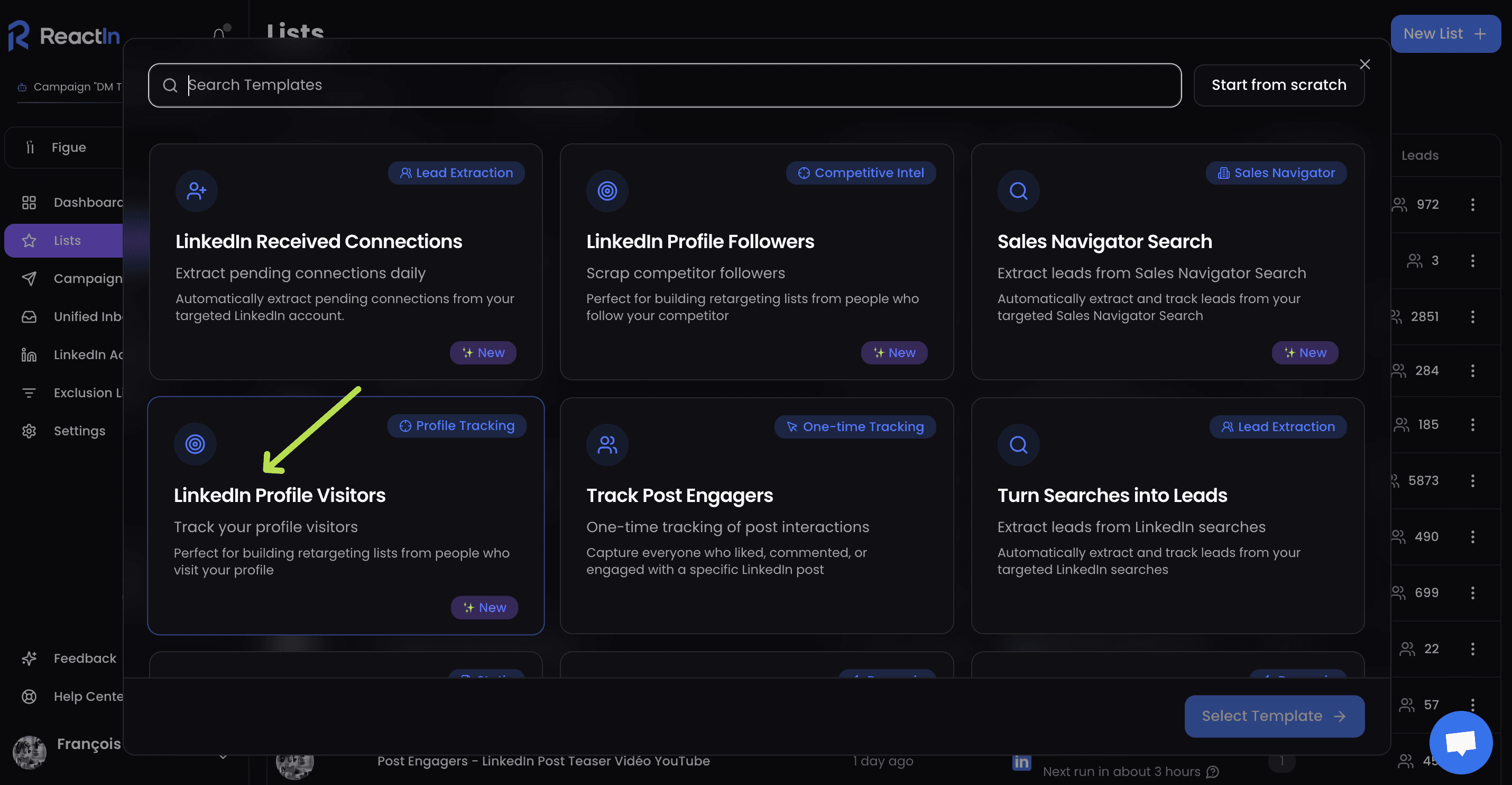Click the New badge on Profile Followers card
The height and width of the screenshot is (785, 1512).
(894, 353)
